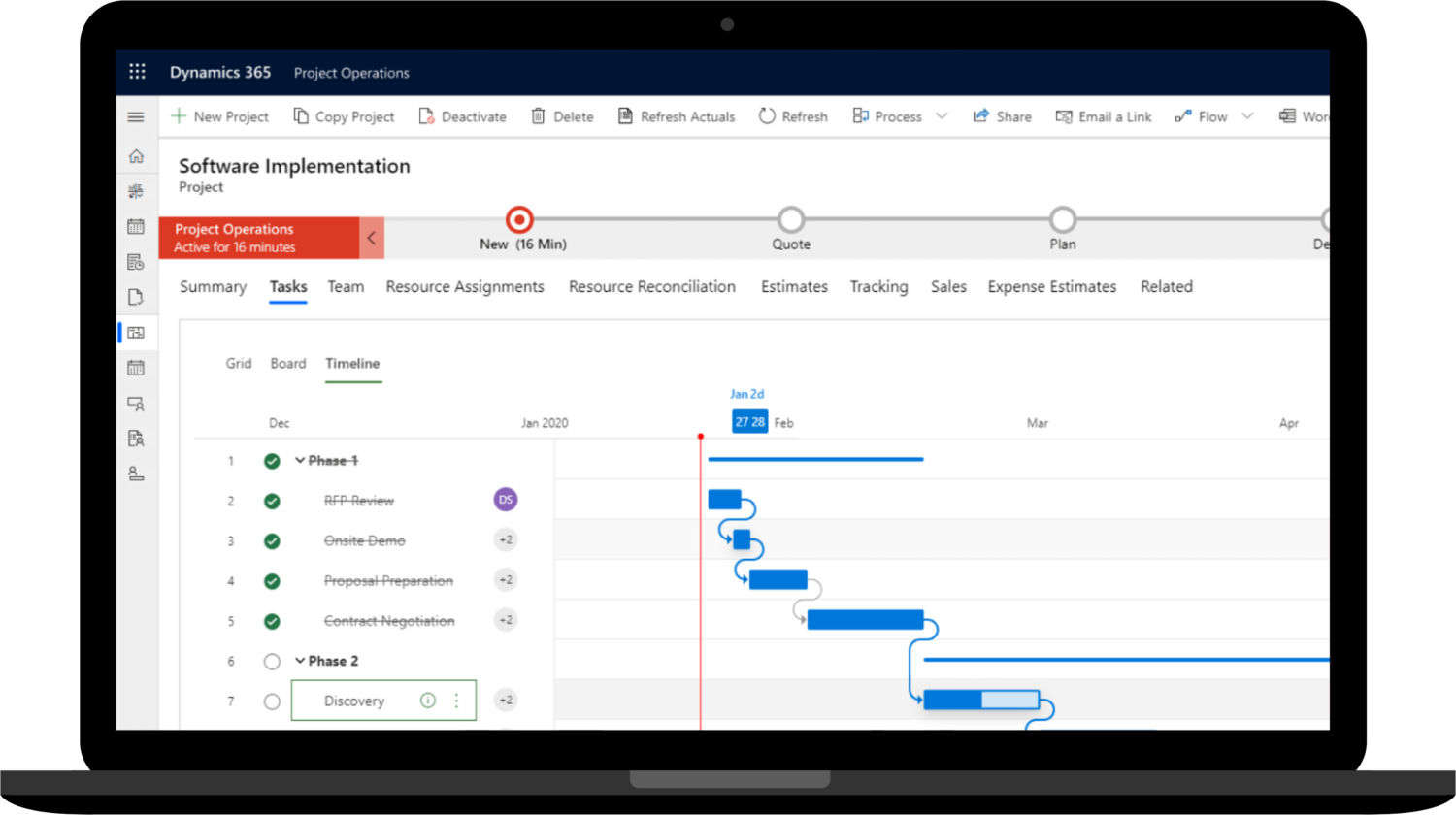The image size is (1456, 815).
Task: Click the 27 28 date marker
Action: pyautogui.click(x=749, y=421)
